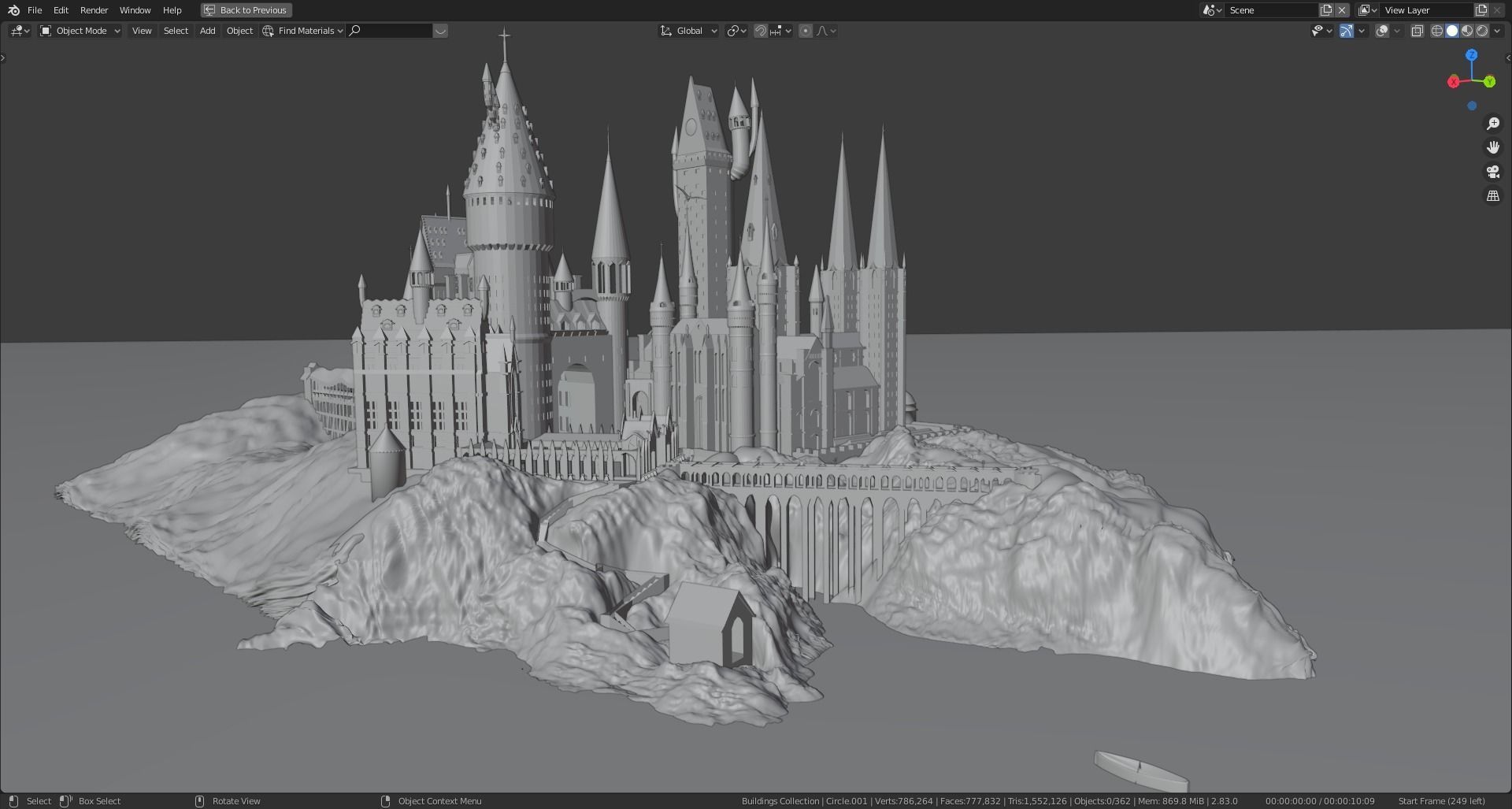Click the View Layer name field

point(1427,10)
